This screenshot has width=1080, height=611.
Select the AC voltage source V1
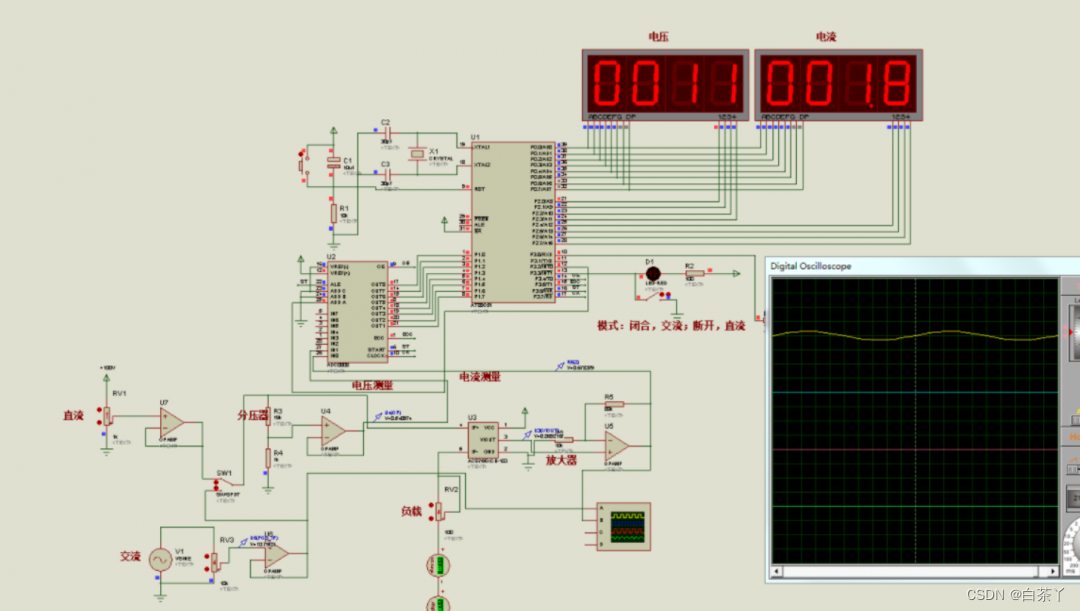pyautogui.click(x=160, y=559)
